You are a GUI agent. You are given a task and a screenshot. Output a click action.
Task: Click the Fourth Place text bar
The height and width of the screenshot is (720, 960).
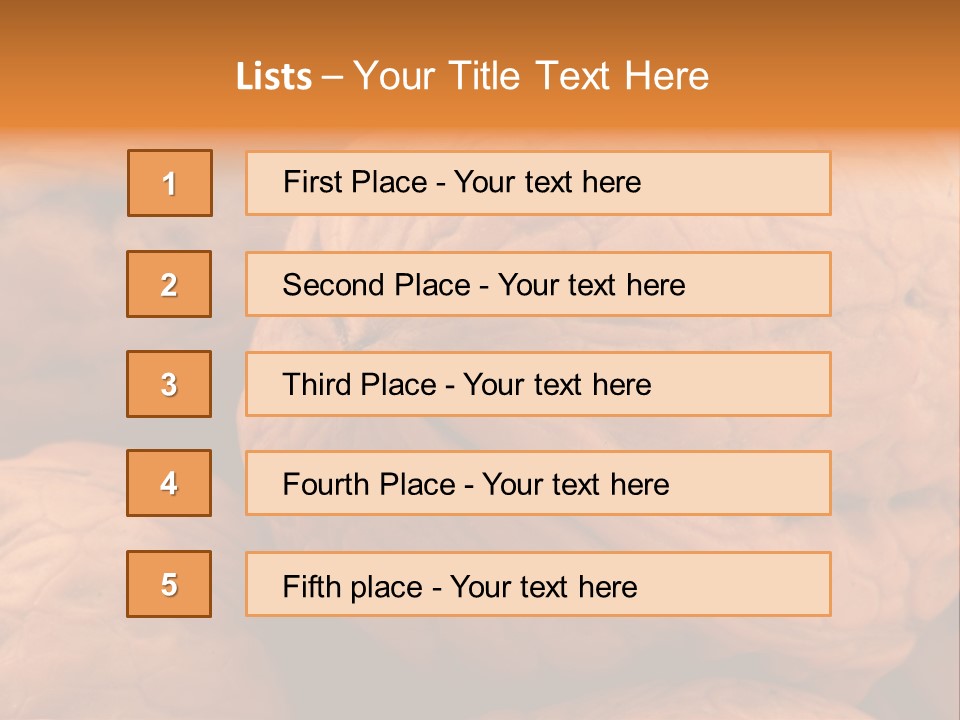(538, 483)
